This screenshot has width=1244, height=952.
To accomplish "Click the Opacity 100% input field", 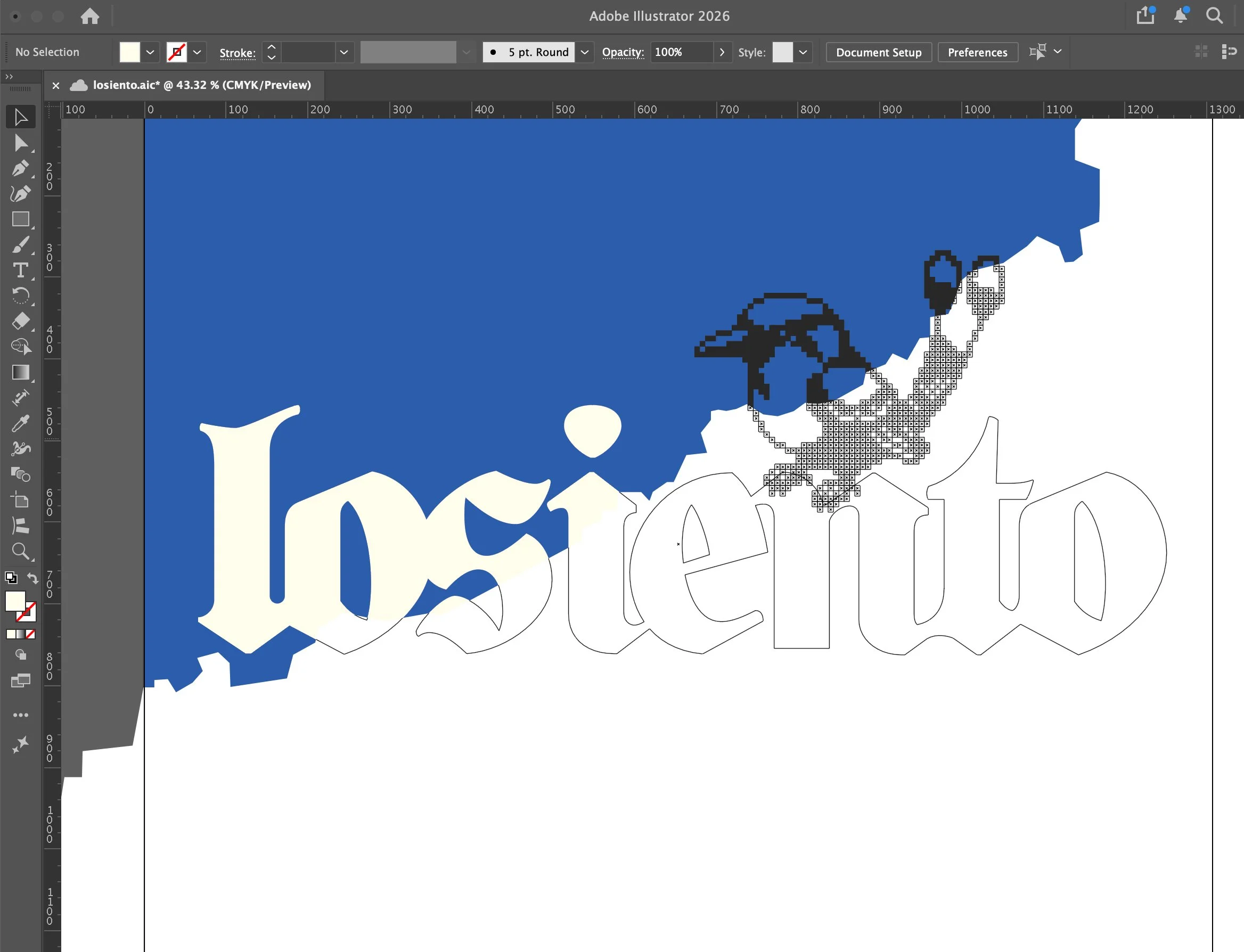I will (681, 52).
